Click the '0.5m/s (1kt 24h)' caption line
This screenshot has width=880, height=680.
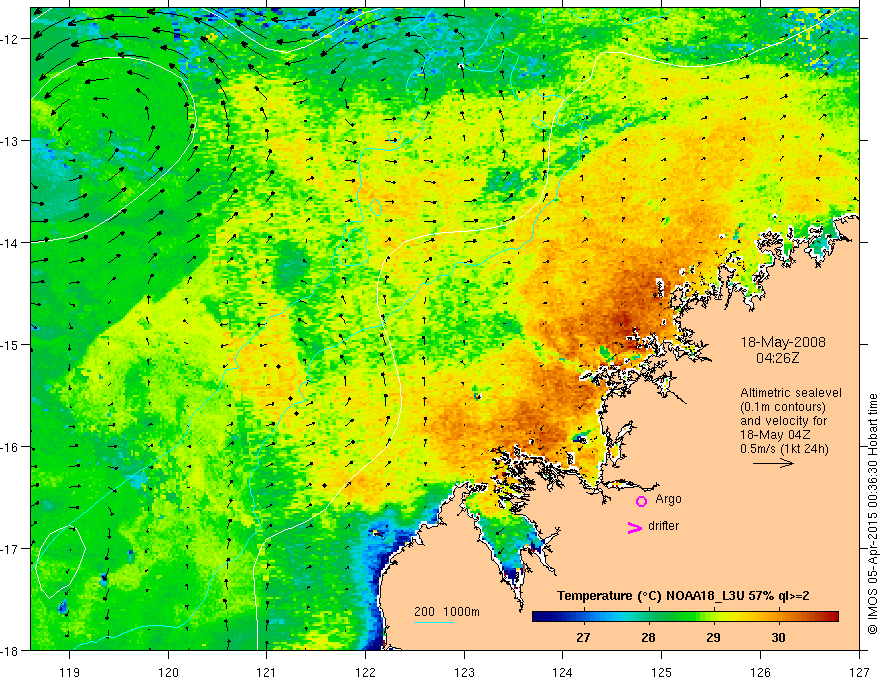(x=785, y=449)
